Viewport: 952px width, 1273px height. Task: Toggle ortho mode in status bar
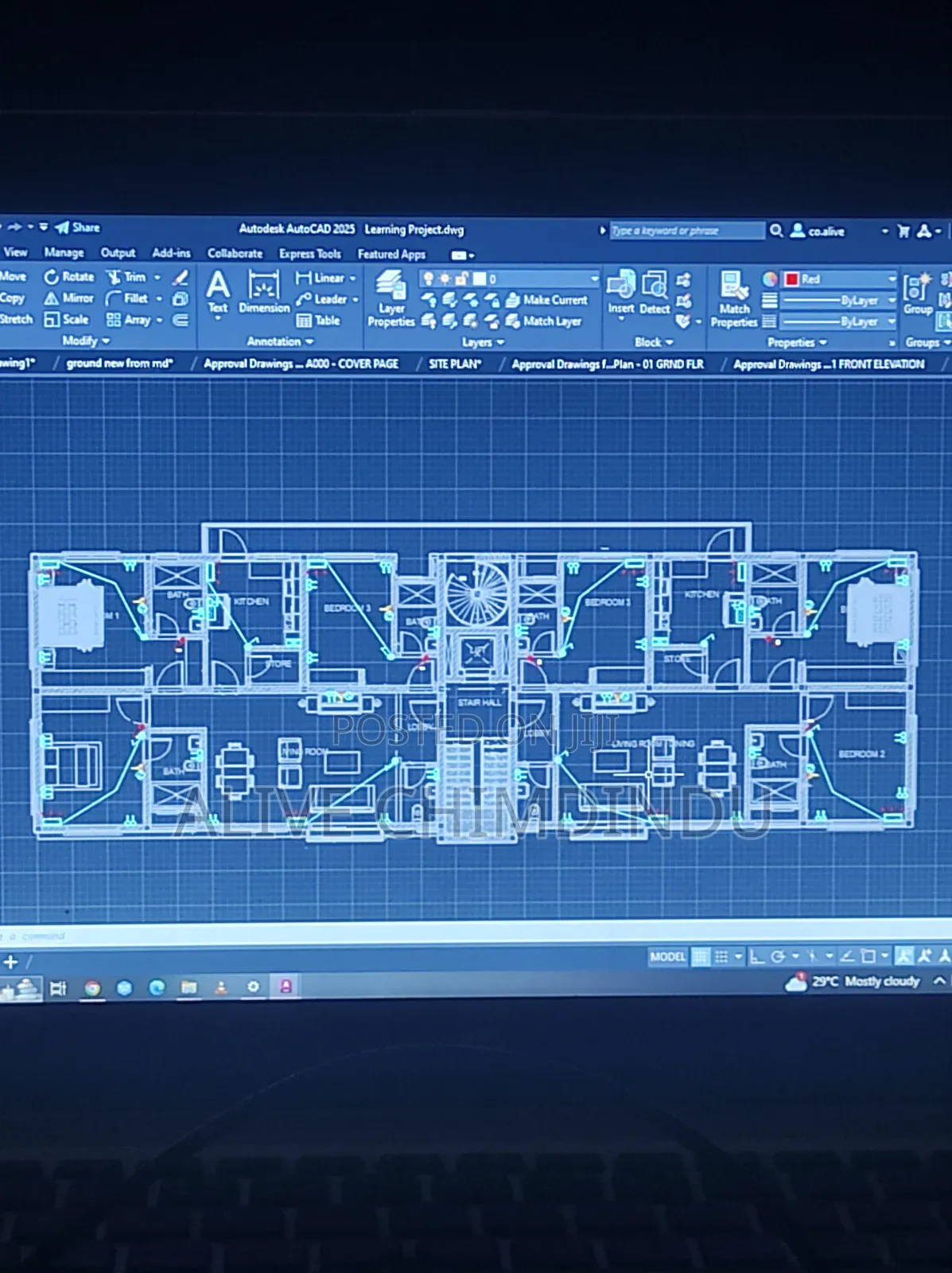point(756,956)
